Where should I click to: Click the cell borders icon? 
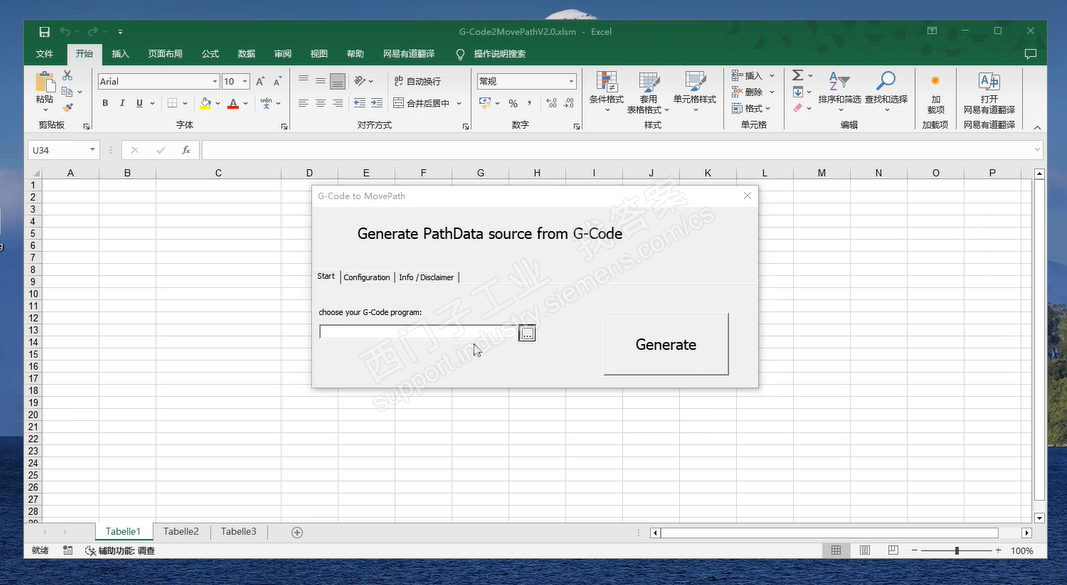click(x=172, y=103)
